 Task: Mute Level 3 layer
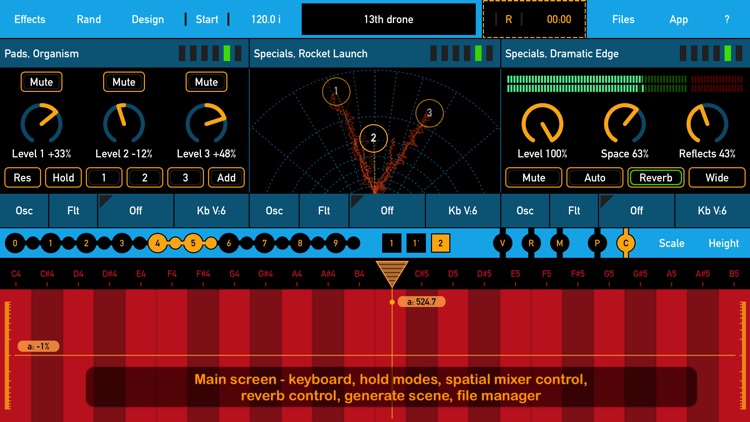(206, 82)
